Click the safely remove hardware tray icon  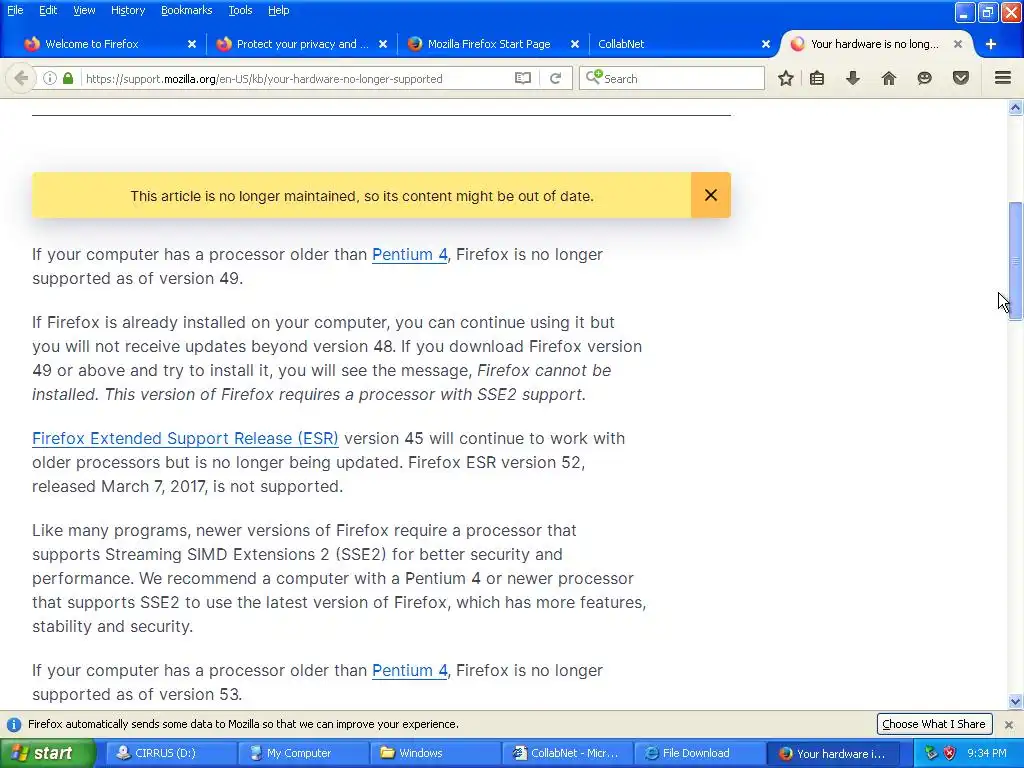[x=931, y=753]
